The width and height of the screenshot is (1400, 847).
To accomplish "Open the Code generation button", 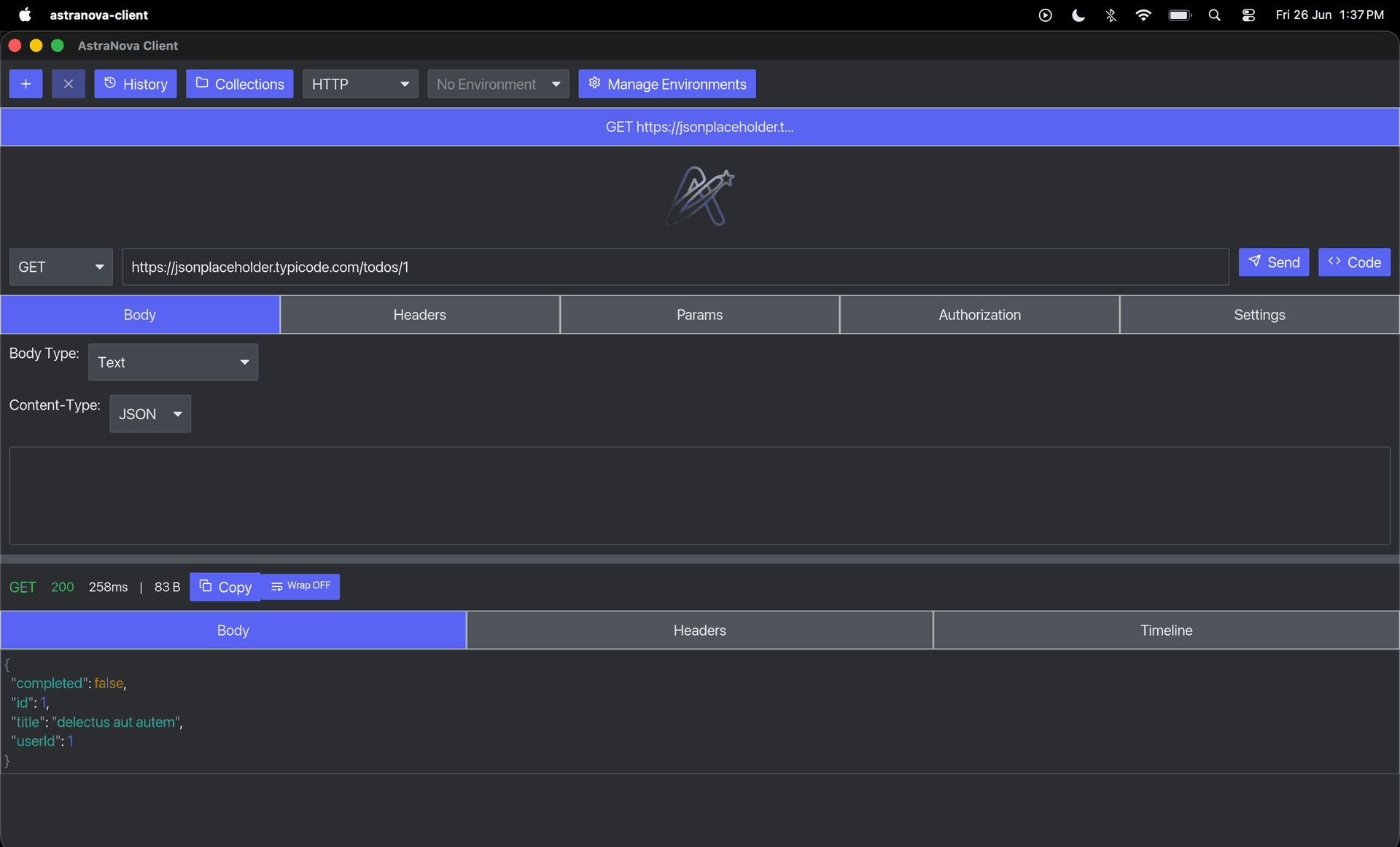I will (1355, 262).
